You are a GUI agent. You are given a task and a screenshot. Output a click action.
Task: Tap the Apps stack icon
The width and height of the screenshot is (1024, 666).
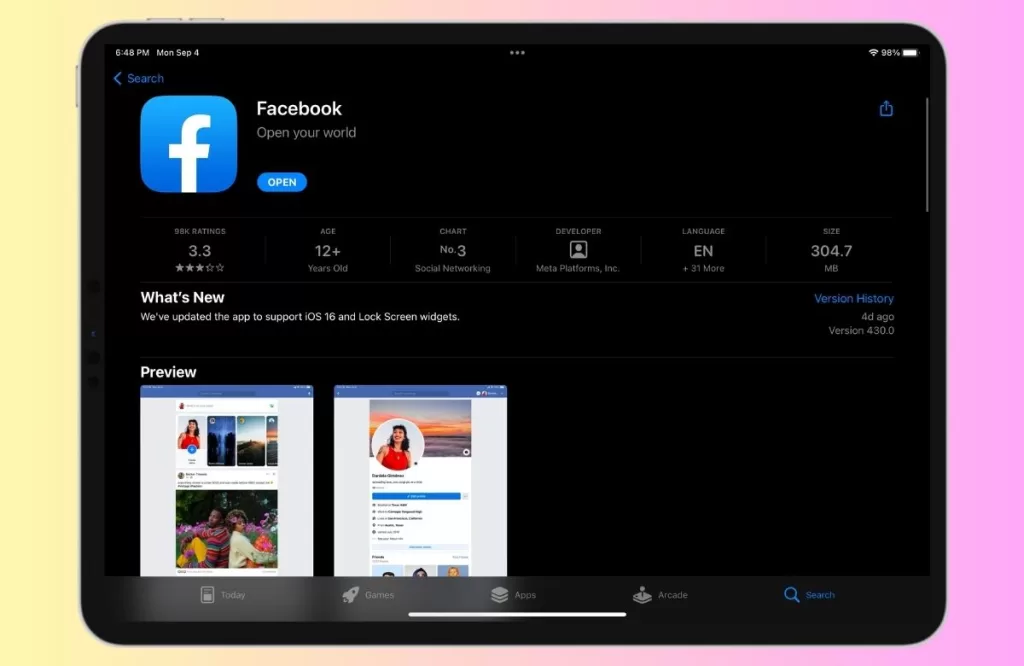(500, 595)
